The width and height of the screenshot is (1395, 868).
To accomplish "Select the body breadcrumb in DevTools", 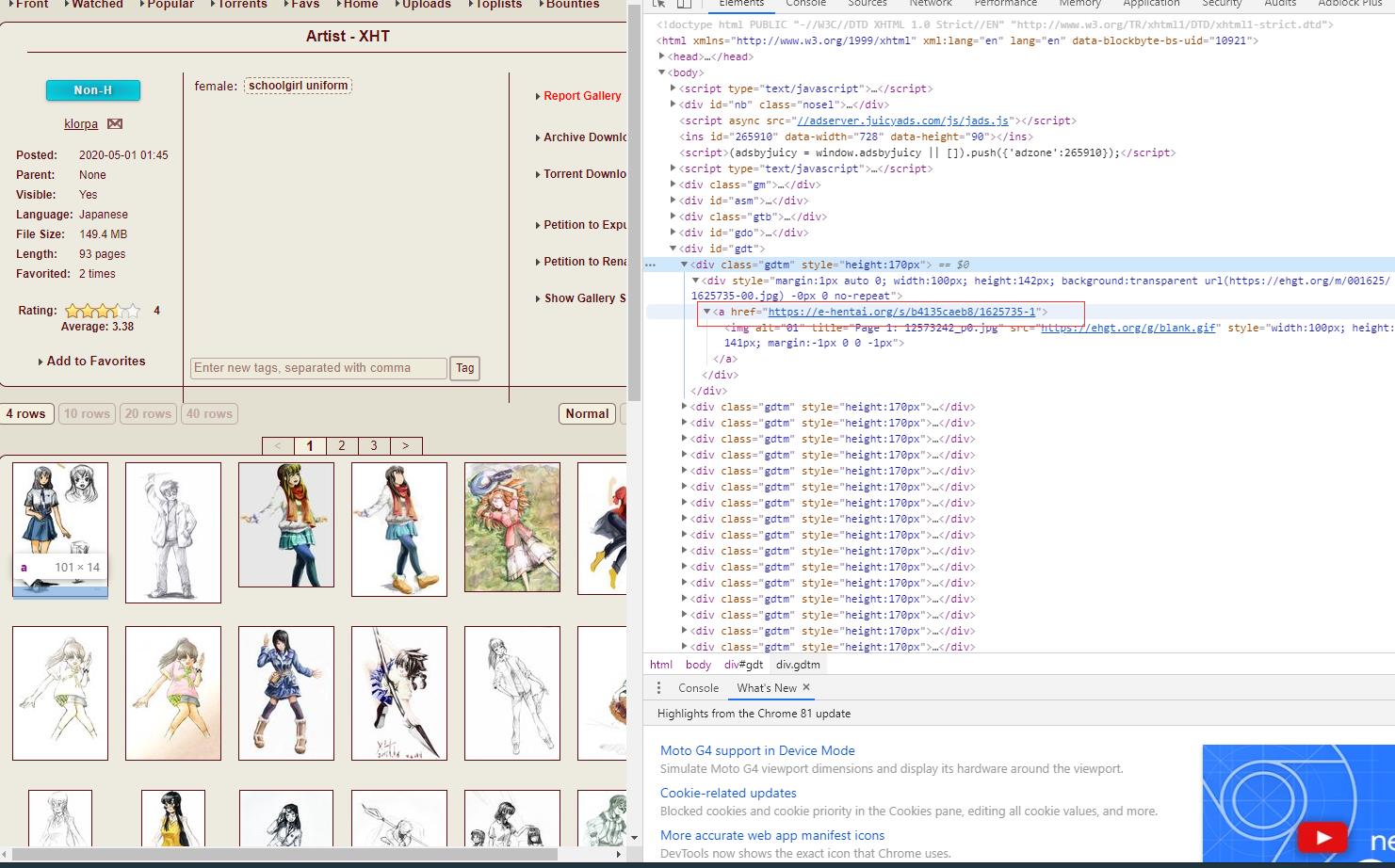I will point(698,665).
